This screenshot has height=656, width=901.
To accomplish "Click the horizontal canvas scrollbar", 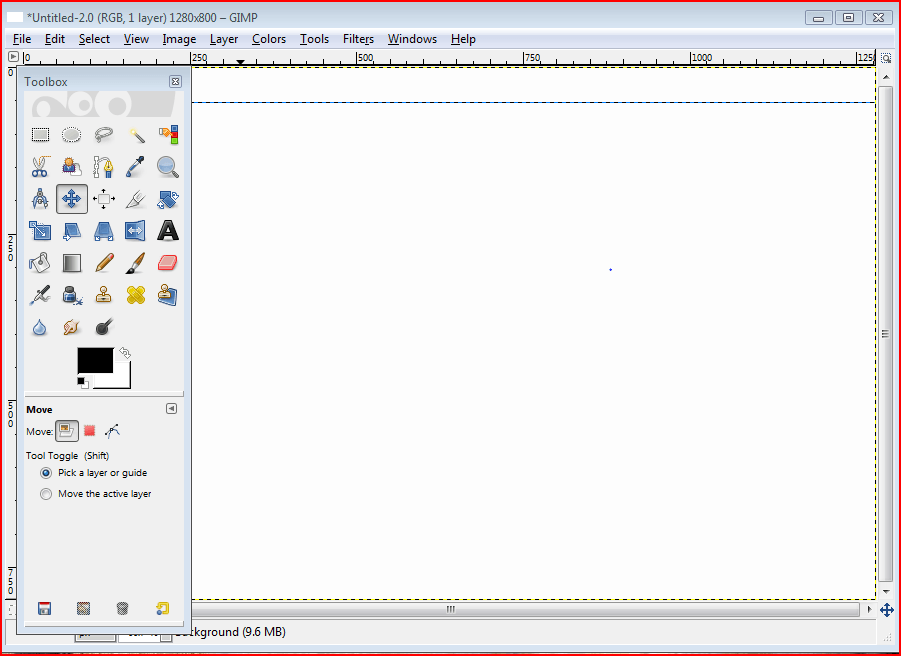I will pos(449,608).
